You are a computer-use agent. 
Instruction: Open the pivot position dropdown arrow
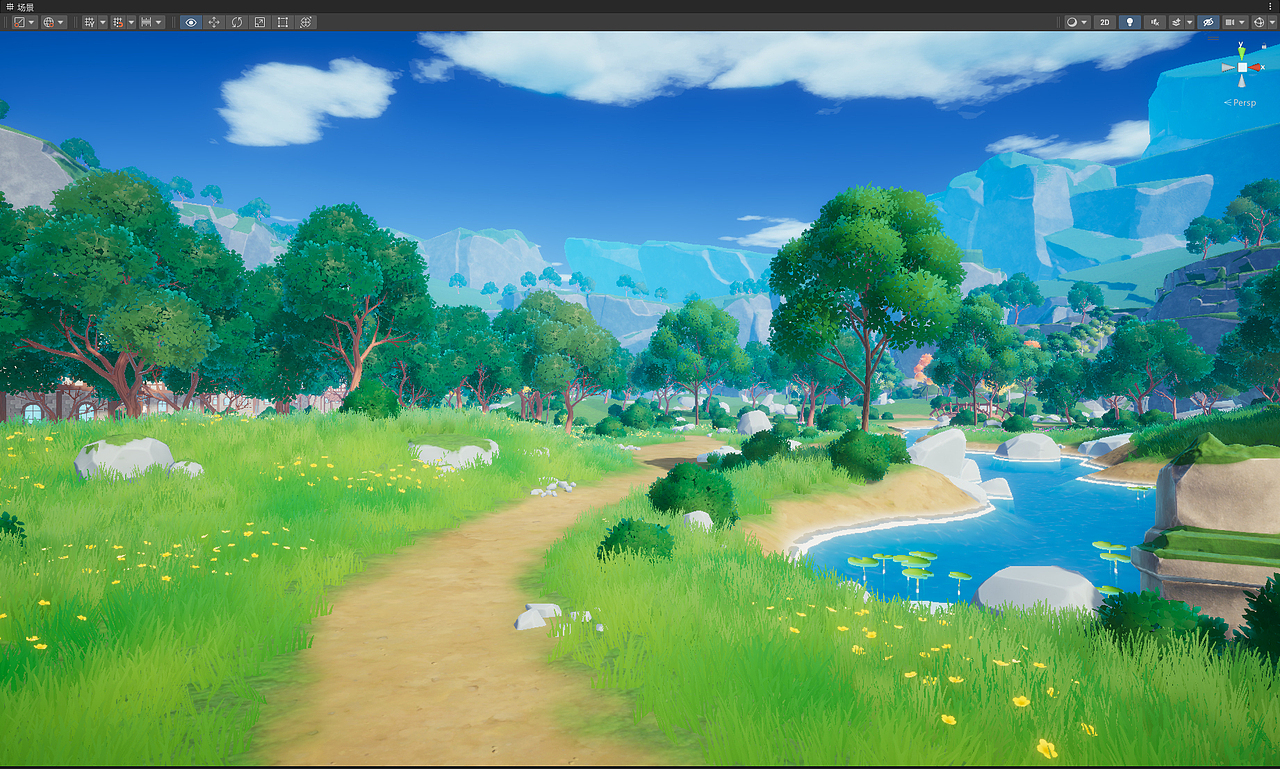31,22
